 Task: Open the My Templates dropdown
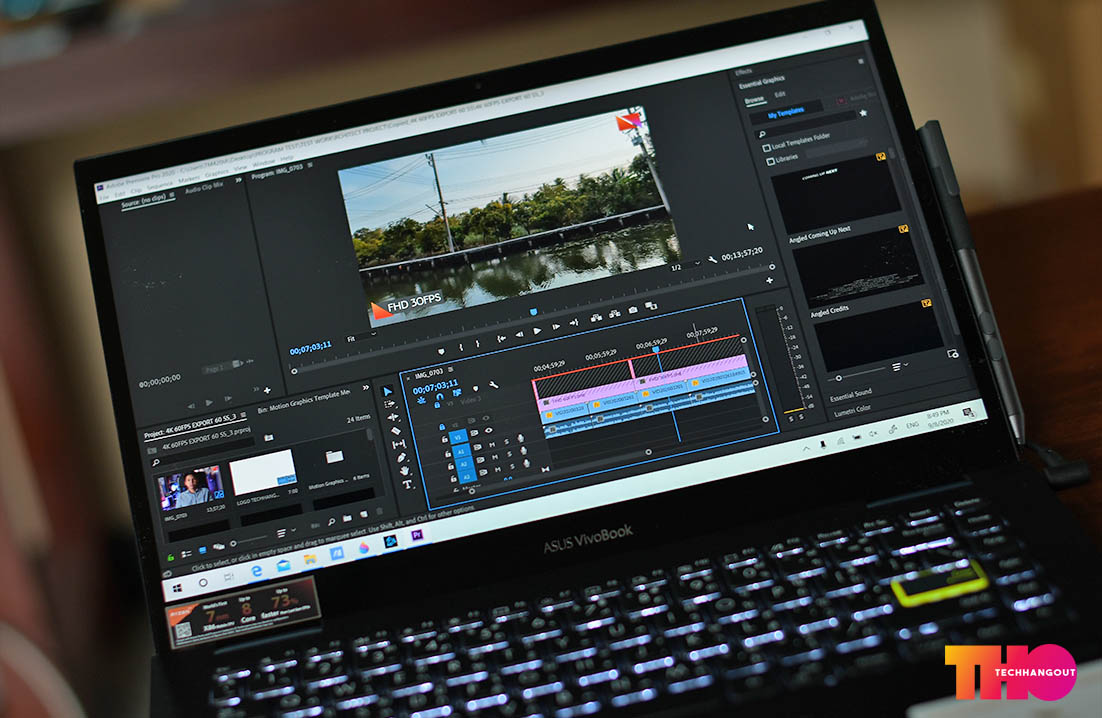coord(785,112)
